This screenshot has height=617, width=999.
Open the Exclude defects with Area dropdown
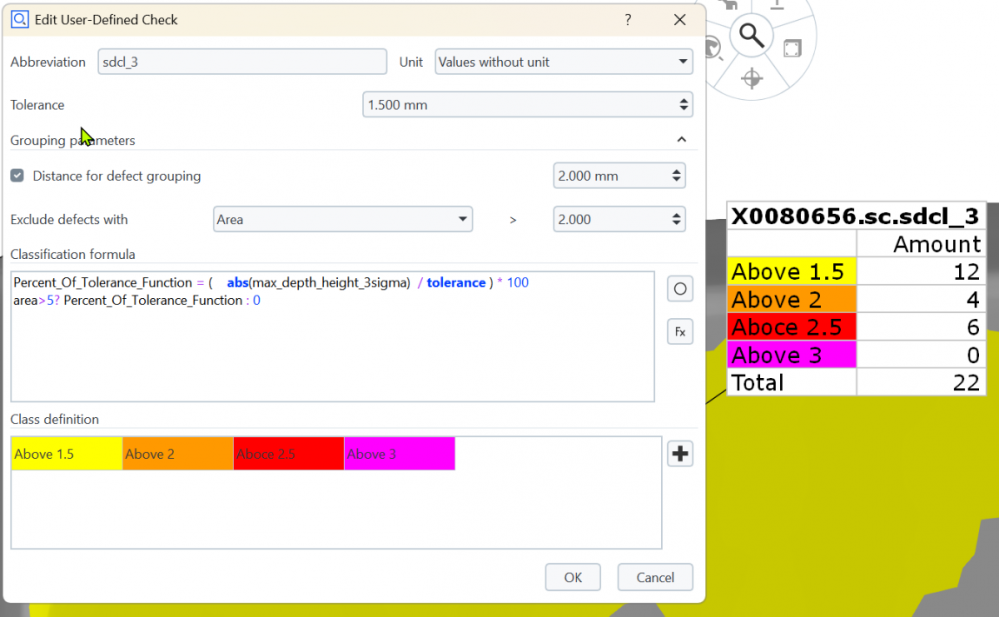[x=342, y=219]
